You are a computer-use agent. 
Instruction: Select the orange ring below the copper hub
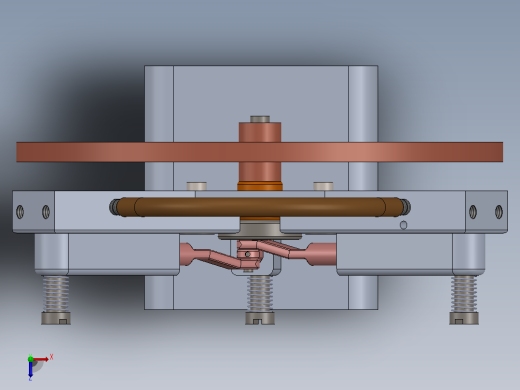(x=260, y=186)
